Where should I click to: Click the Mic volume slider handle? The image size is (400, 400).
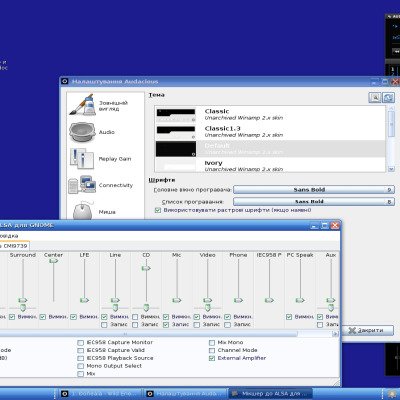177,300
